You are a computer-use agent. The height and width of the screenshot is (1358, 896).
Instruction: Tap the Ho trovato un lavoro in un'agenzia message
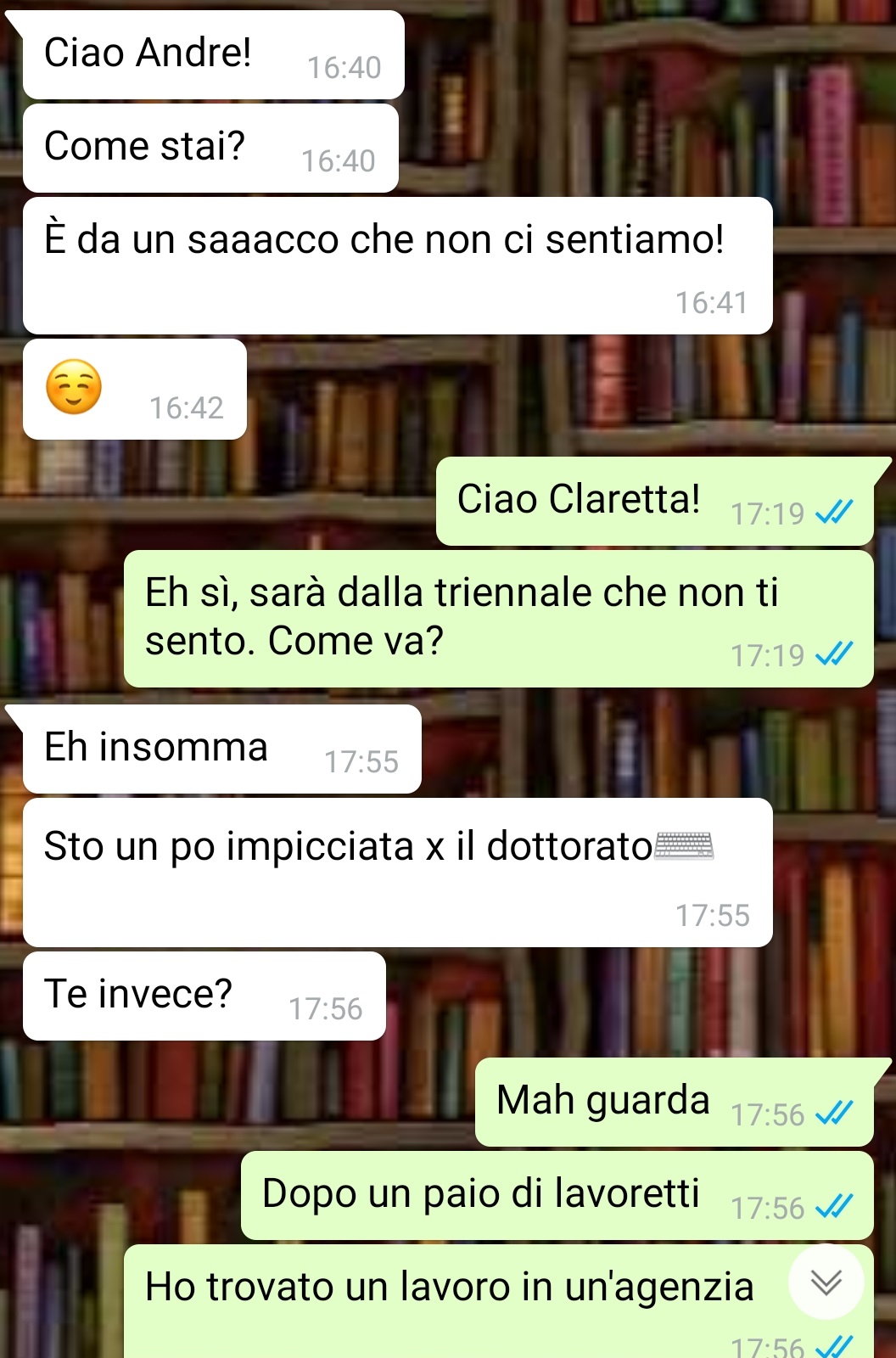click(x=499, y=1302)
